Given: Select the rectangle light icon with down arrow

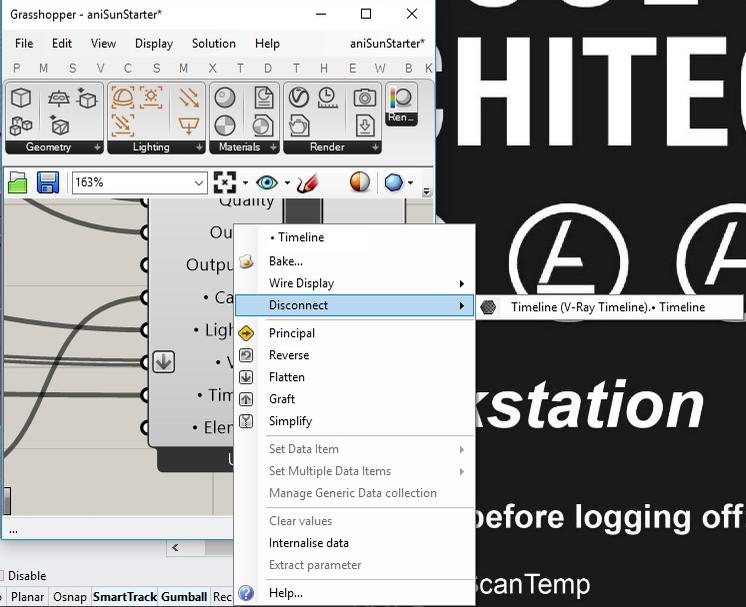Looking at the screenshot, I should [189, 127].
